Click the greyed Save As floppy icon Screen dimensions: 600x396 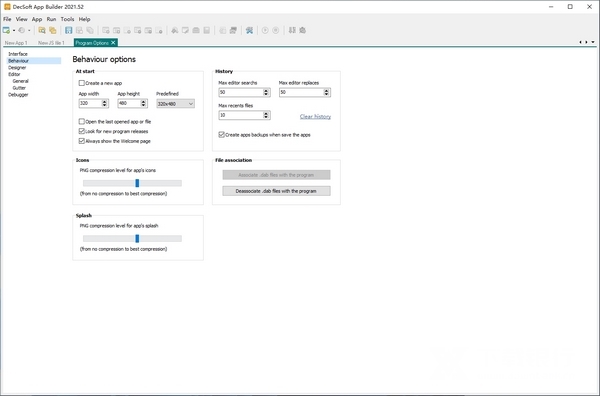coord(79,30)
